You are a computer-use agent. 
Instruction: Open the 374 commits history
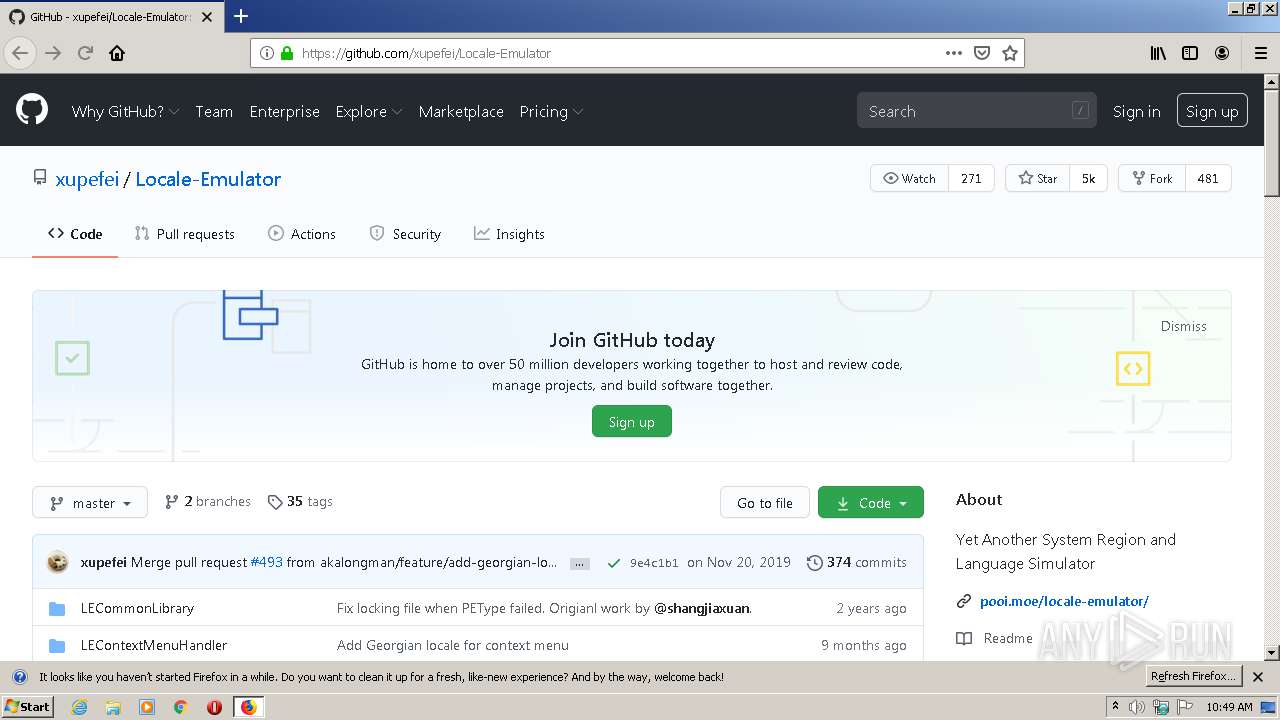pos(857,562)
